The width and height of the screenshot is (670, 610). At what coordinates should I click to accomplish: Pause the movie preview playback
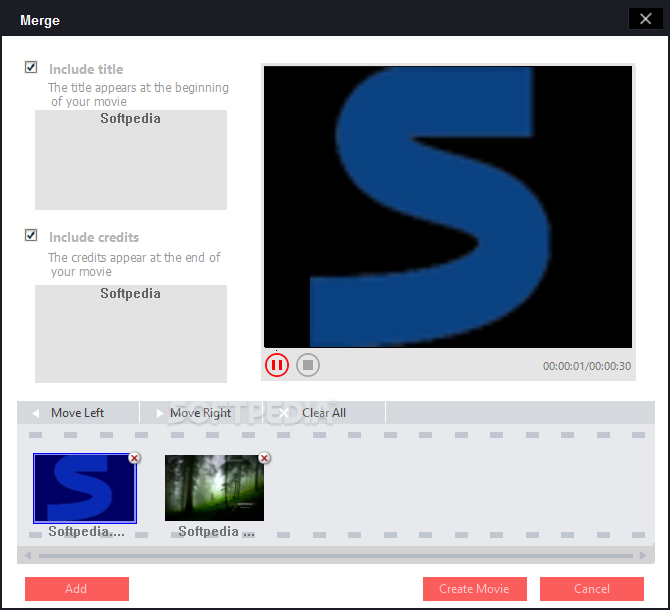pyautogui.click(x=277, y=365)
